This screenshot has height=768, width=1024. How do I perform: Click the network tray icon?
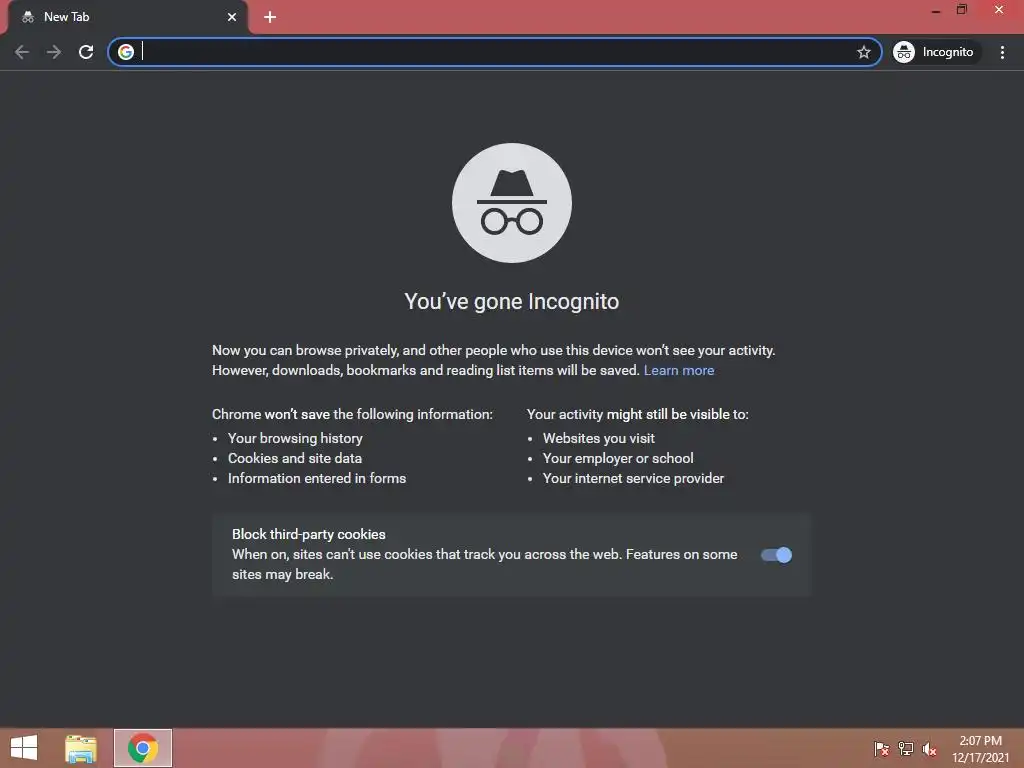point(905,749)
